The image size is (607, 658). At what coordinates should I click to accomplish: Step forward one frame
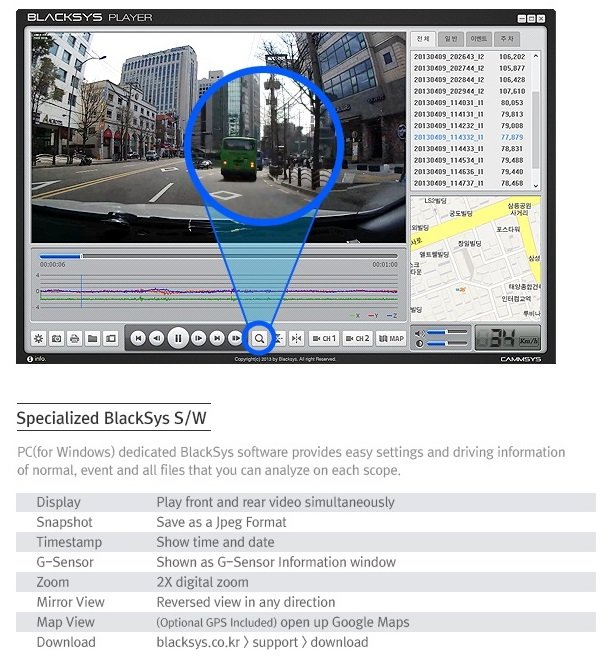pyautogui.click(x=199, y=338)
